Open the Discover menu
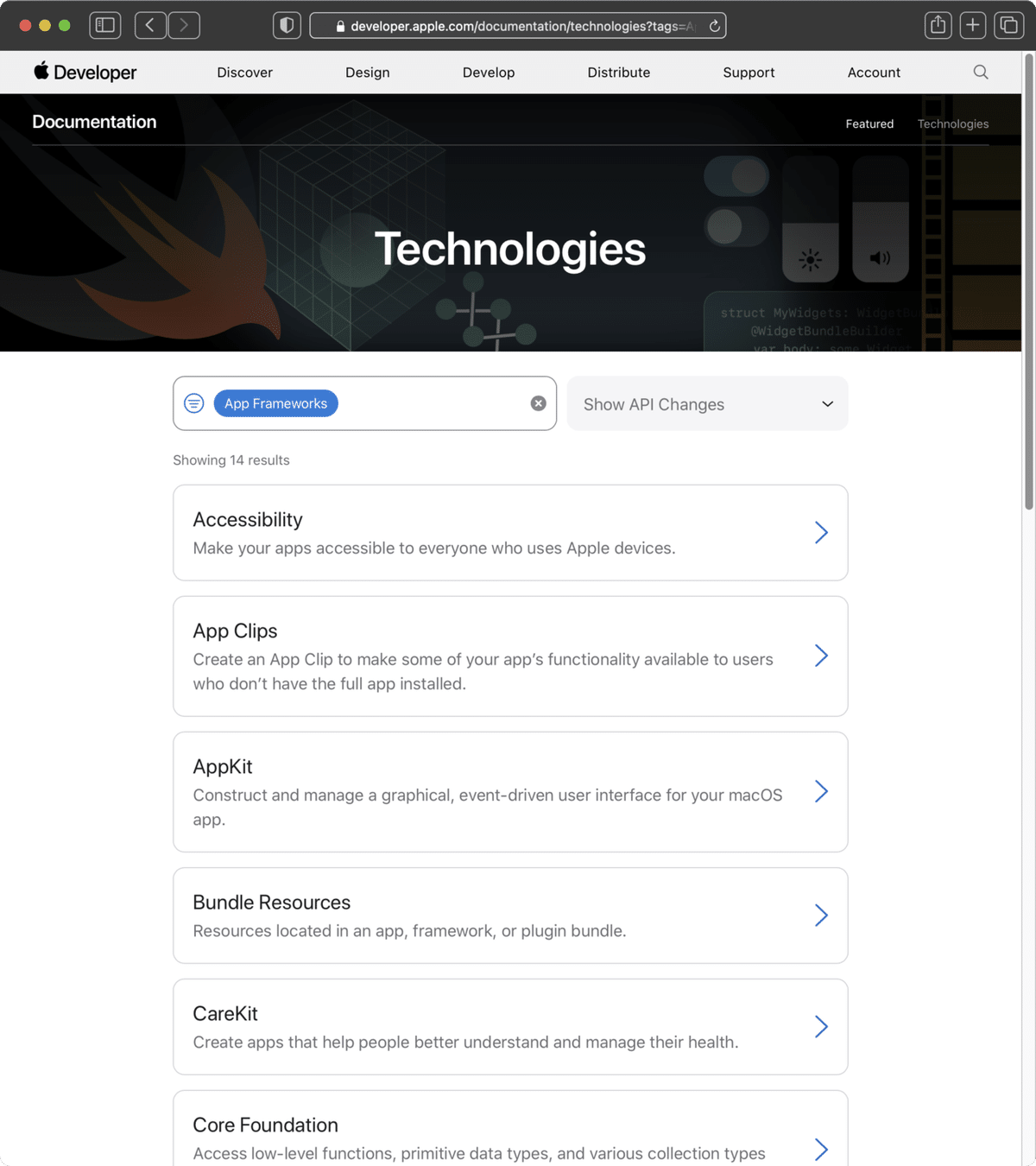This screenshot has width=1036, height=1166. tap(244, 73)
